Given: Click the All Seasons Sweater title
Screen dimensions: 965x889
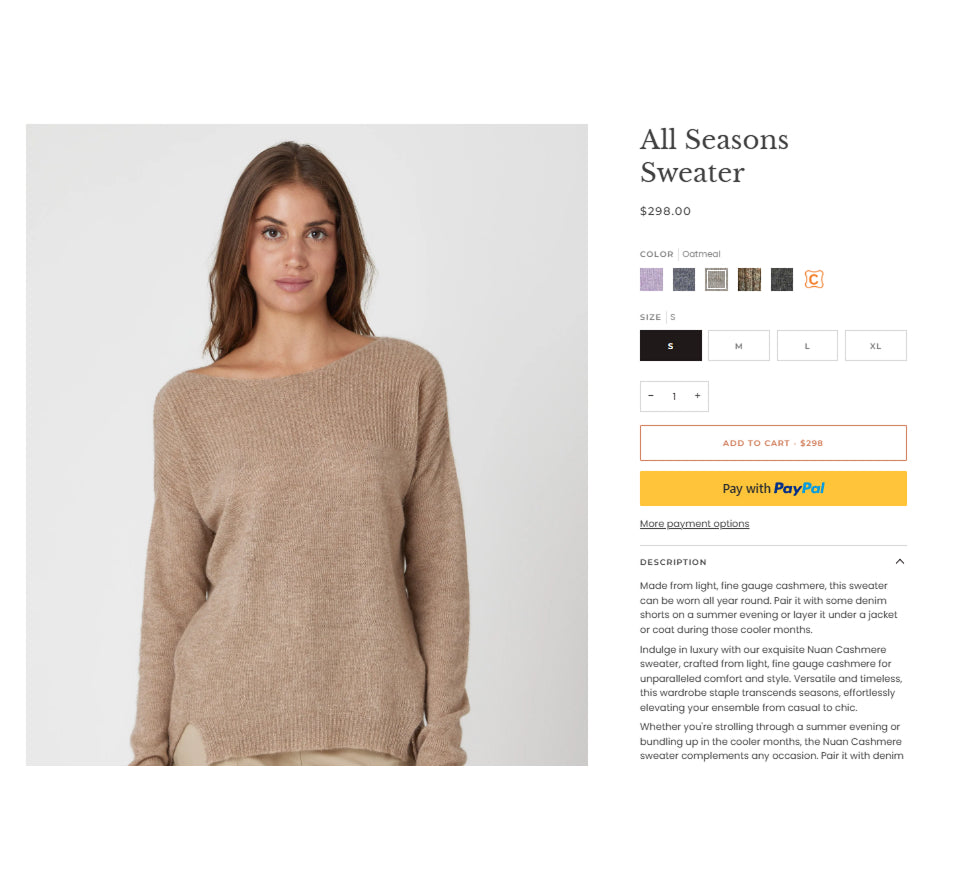Looking at the screenshot, I should coord(714,156).
